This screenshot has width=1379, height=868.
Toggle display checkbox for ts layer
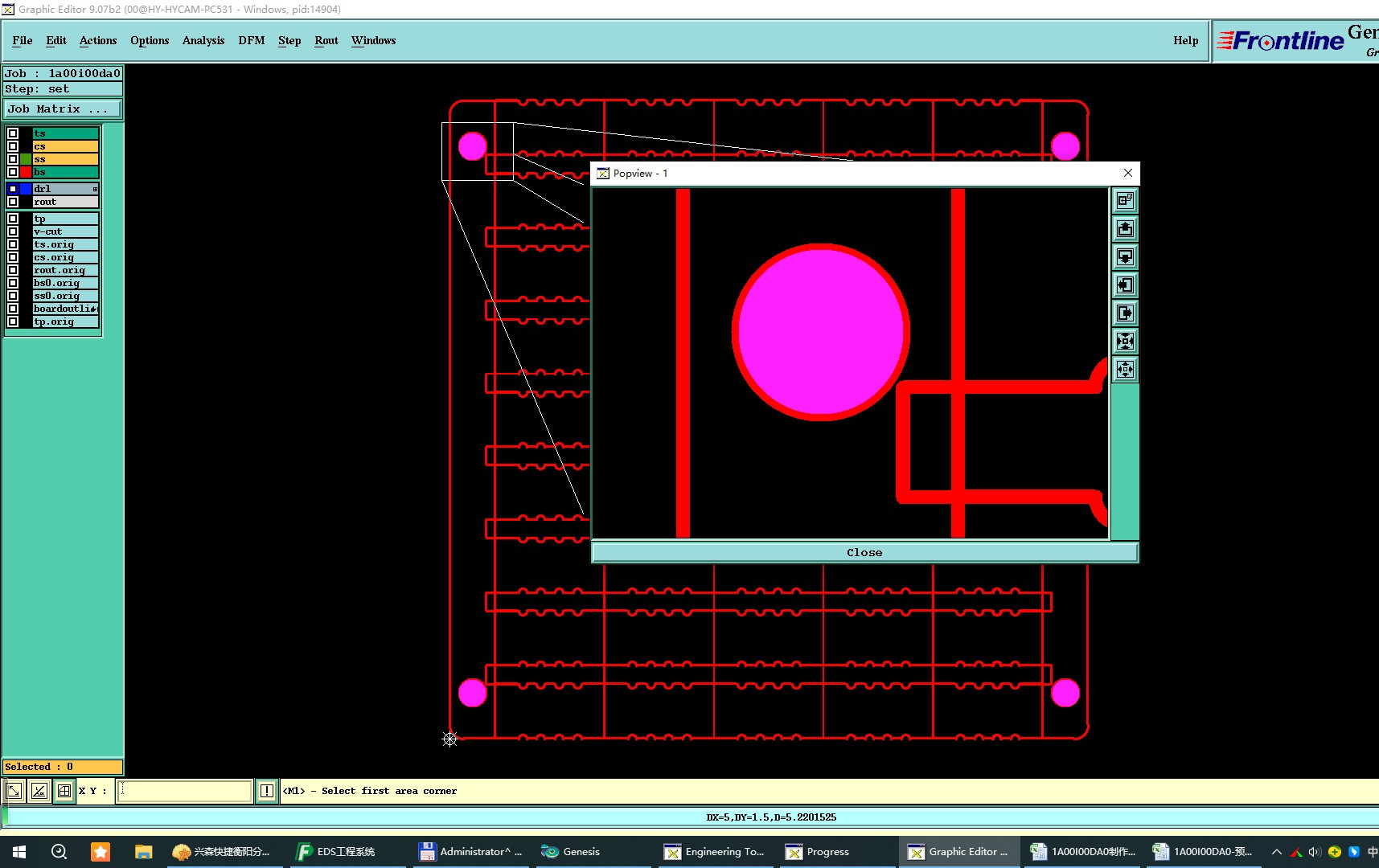click(13, 133)
